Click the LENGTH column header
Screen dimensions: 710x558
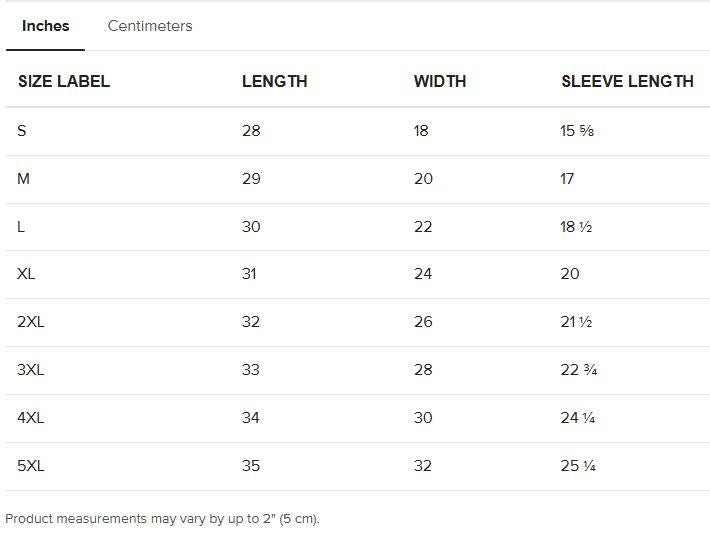[274, 82]
